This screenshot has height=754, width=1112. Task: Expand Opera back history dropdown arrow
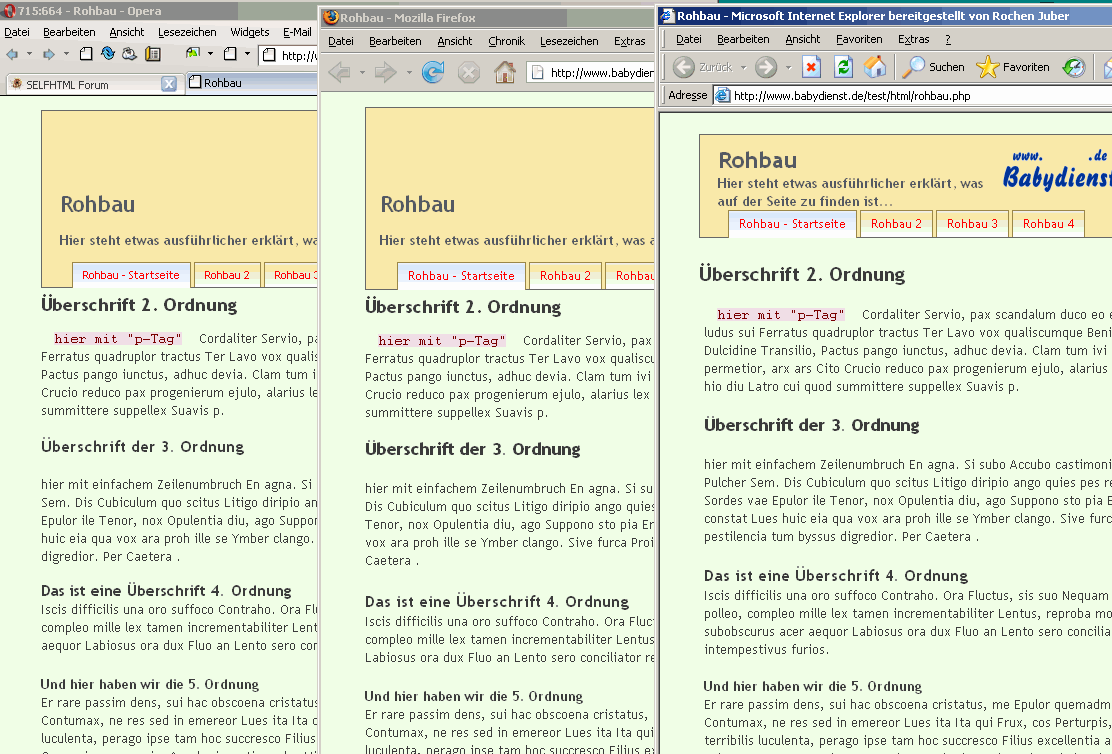(x=29, y=54)
